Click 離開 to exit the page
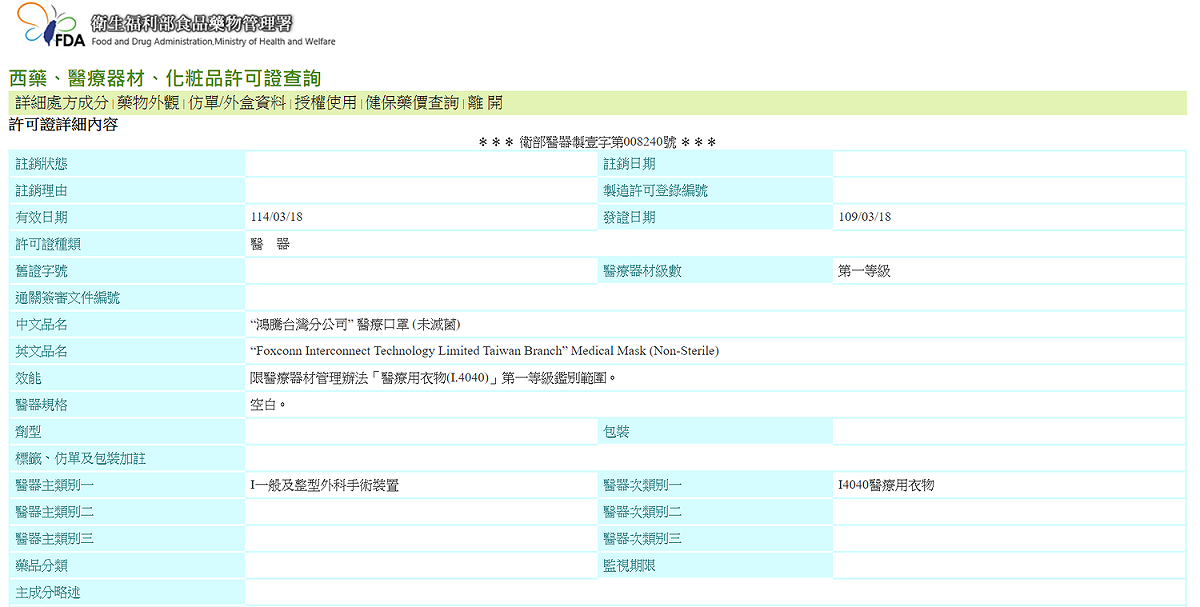This screenshot has width=1200, height=607. (x=485, y=103)
